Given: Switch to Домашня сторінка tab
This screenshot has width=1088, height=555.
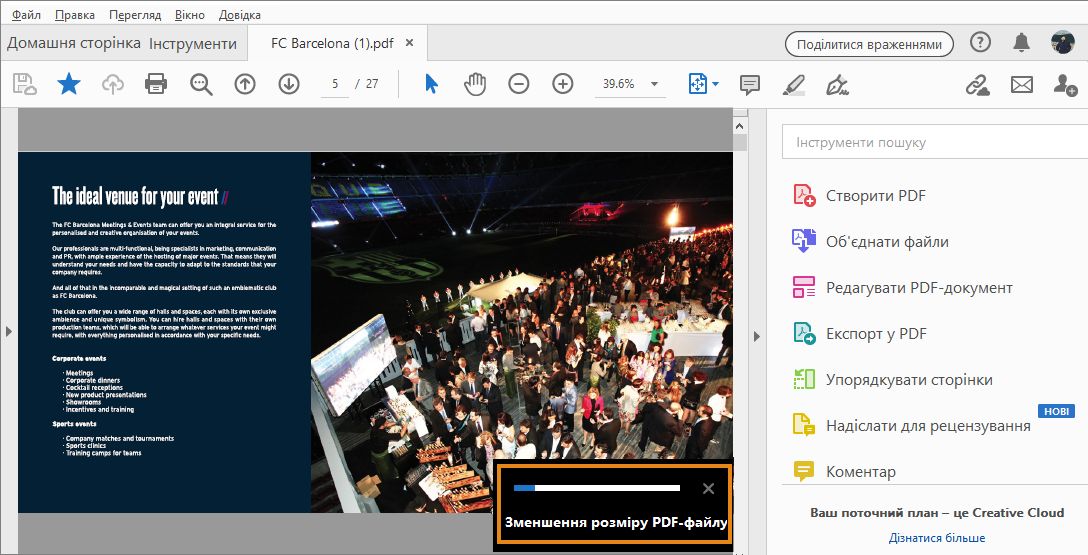Looking at the screenshot, I should 74,43.
